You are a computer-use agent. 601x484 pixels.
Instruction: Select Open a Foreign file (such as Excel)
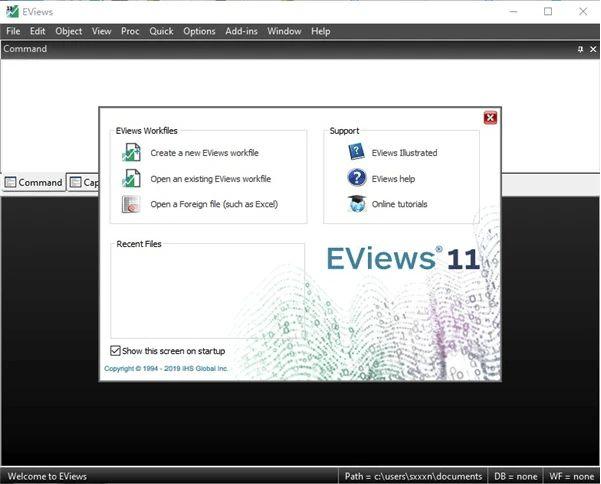point(214,204)
